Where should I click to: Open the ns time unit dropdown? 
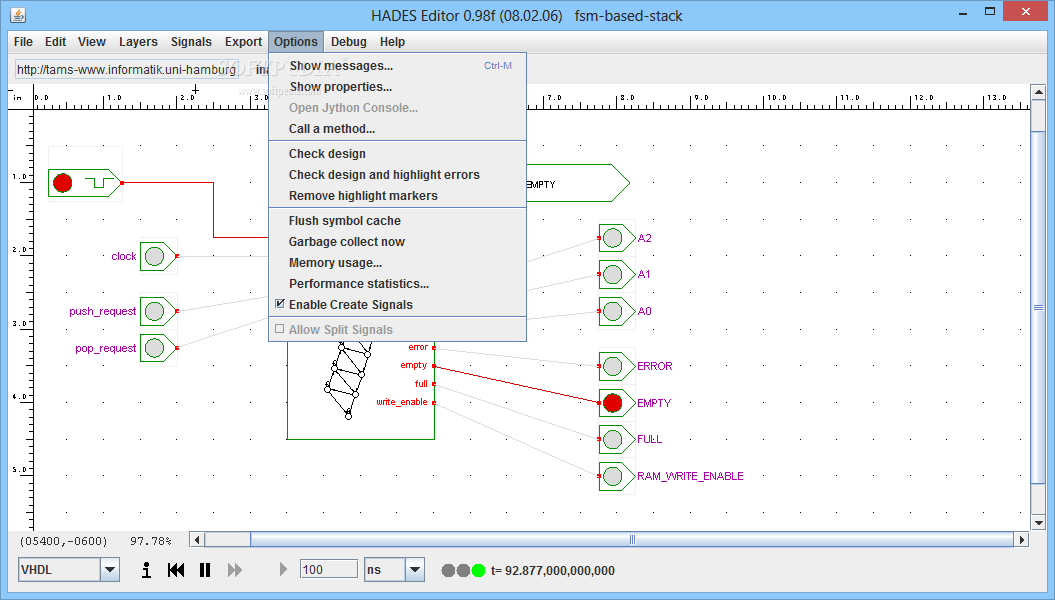pos(415,570)
